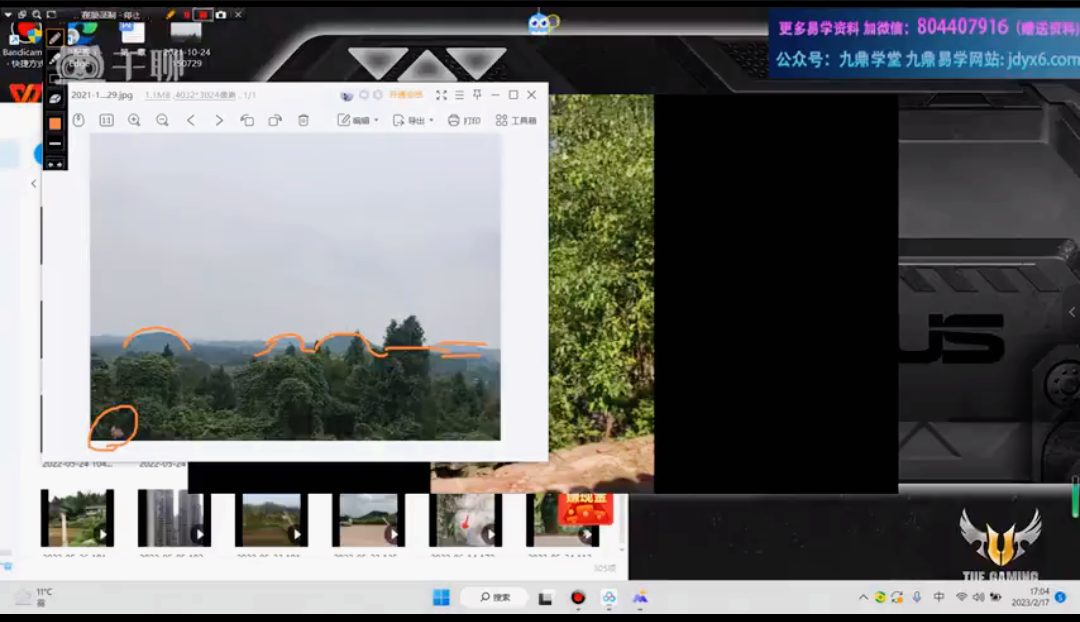Click the zoom out magnifier icon

[x=162, y=120]
